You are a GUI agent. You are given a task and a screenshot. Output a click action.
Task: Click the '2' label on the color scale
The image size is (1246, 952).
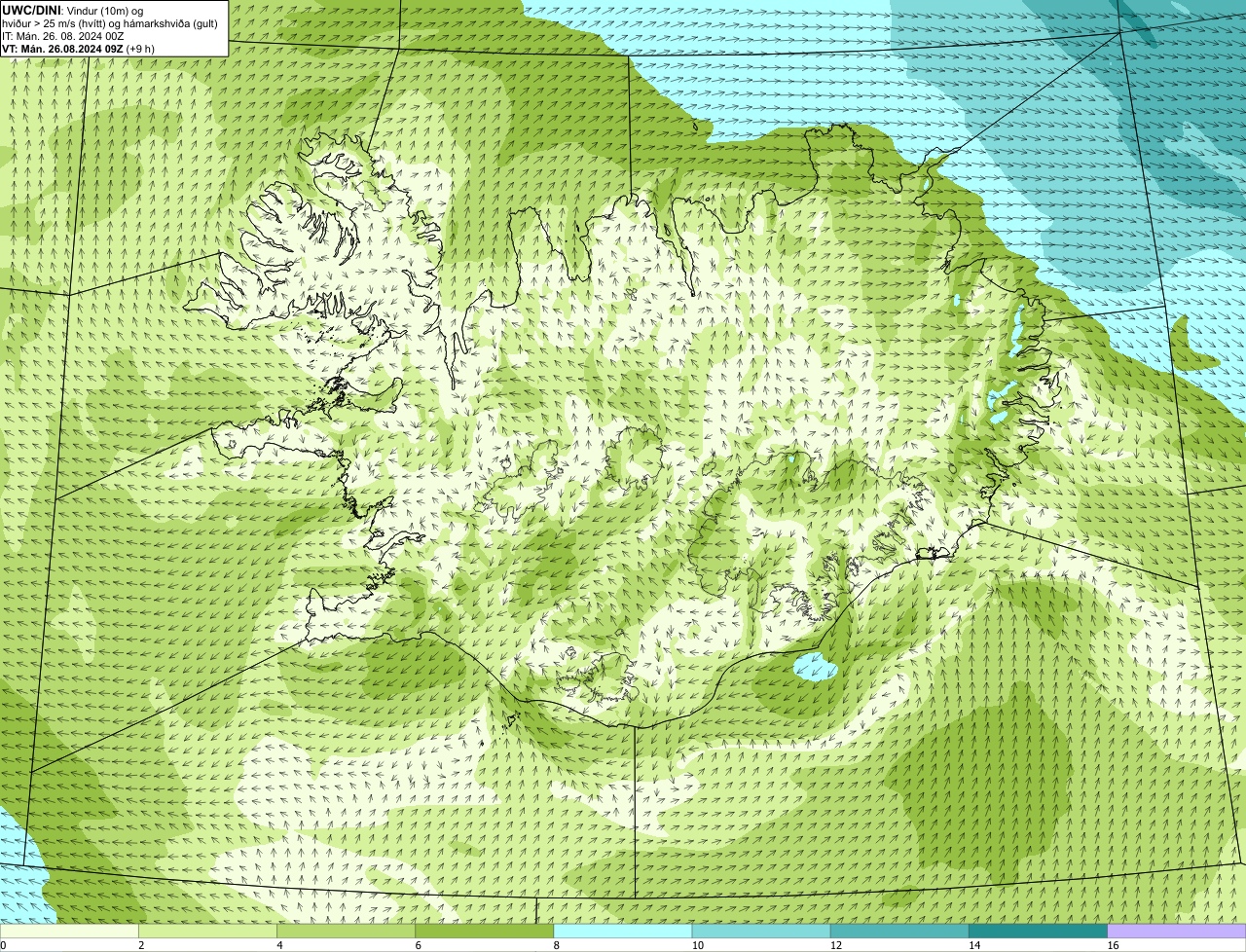(x=141, y=945)
